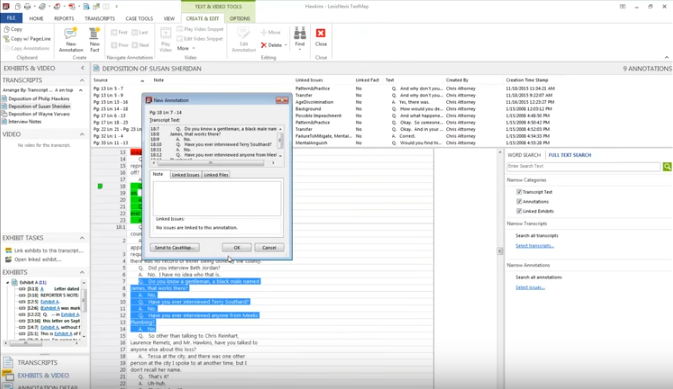The width and height of the screenshot is (673, 389).
Task: Click Link exhibits to this transcript icon
Action: pyautogui.click(x=8, y=250)
